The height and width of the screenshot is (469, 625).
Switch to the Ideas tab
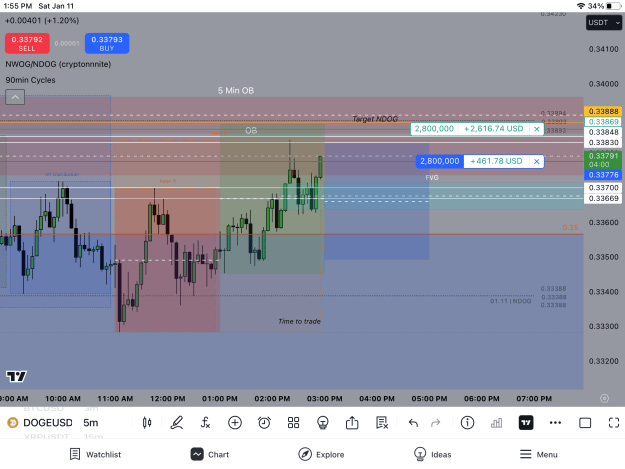point(432,454)
